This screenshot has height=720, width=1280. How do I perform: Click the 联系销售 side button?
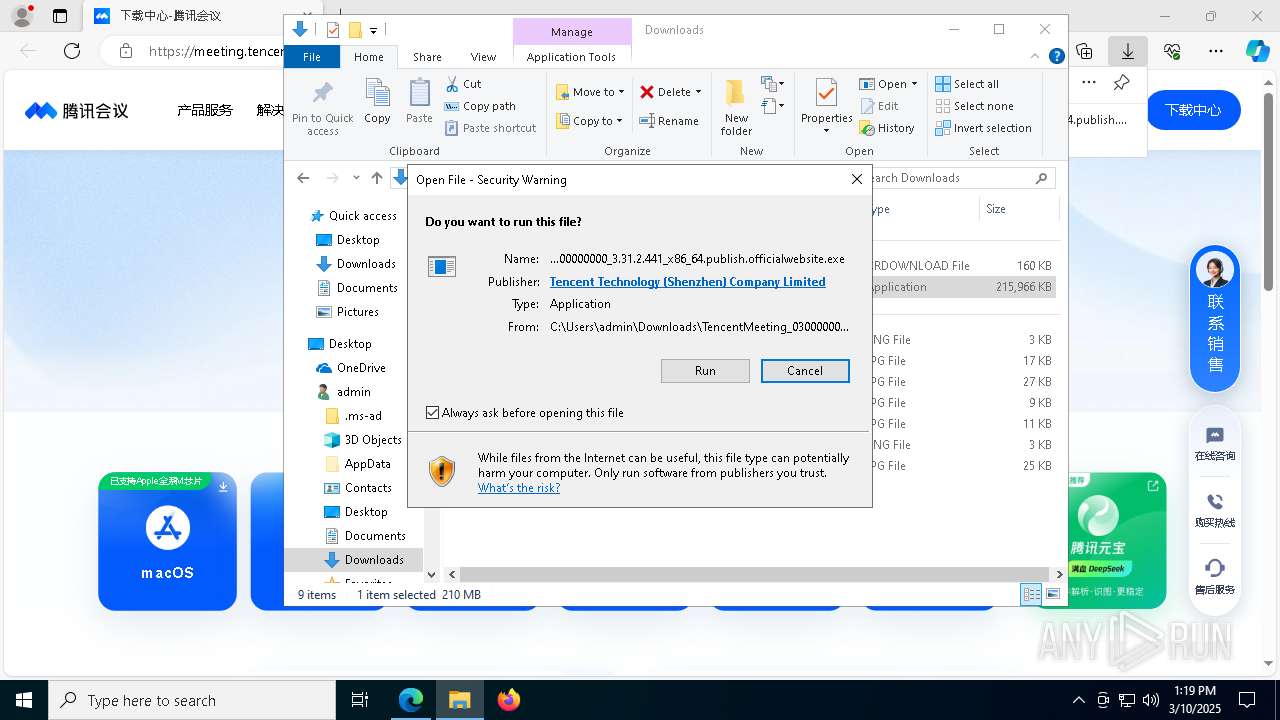(1215, 318)
